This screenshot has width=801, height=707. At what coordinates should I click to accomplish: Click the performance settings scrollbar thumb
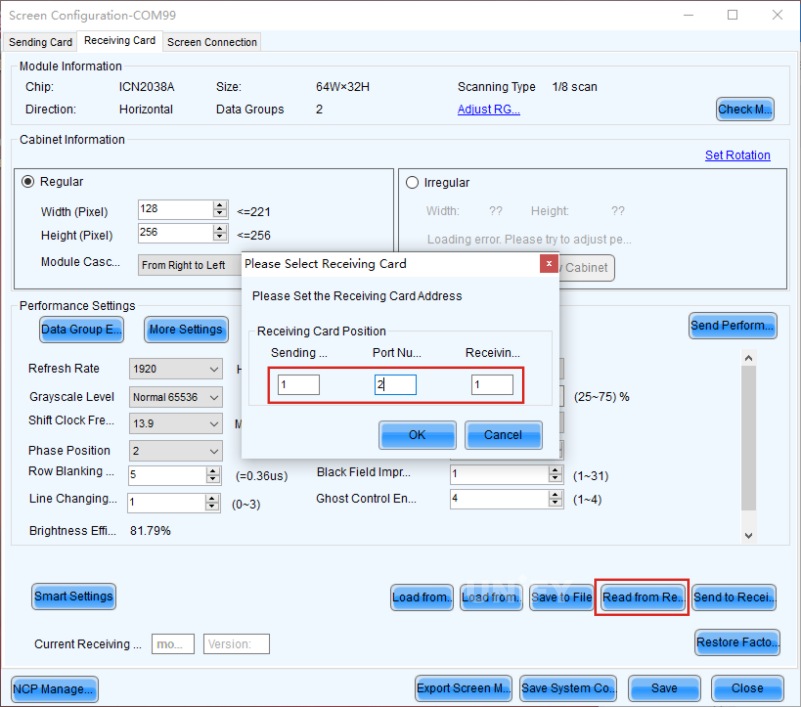(x=748, y=438)
